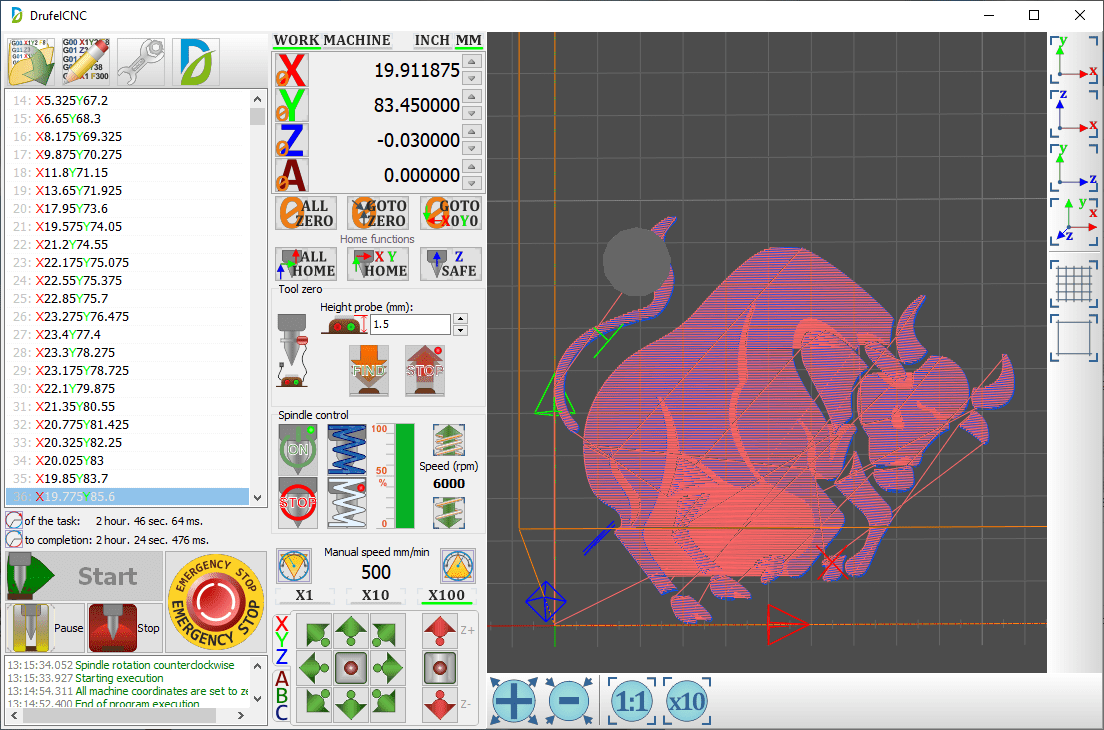Jog X axis left arrow
This screenshot has width=1104, height=730.
(x=314, y=668)
